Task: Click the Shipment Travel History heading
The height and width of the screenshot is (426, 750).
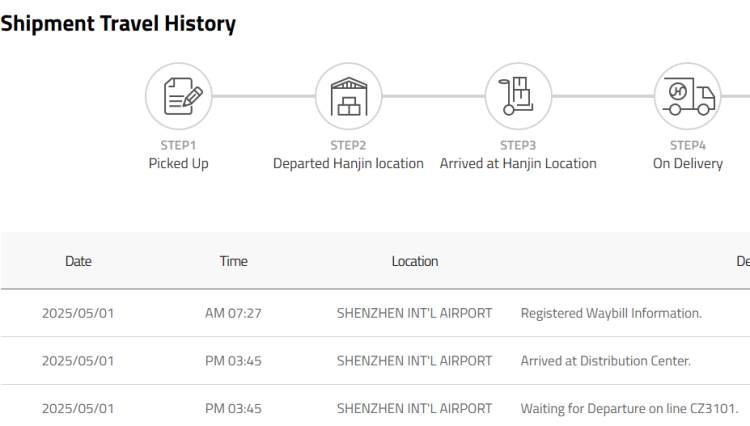Action: pos(118,23)
